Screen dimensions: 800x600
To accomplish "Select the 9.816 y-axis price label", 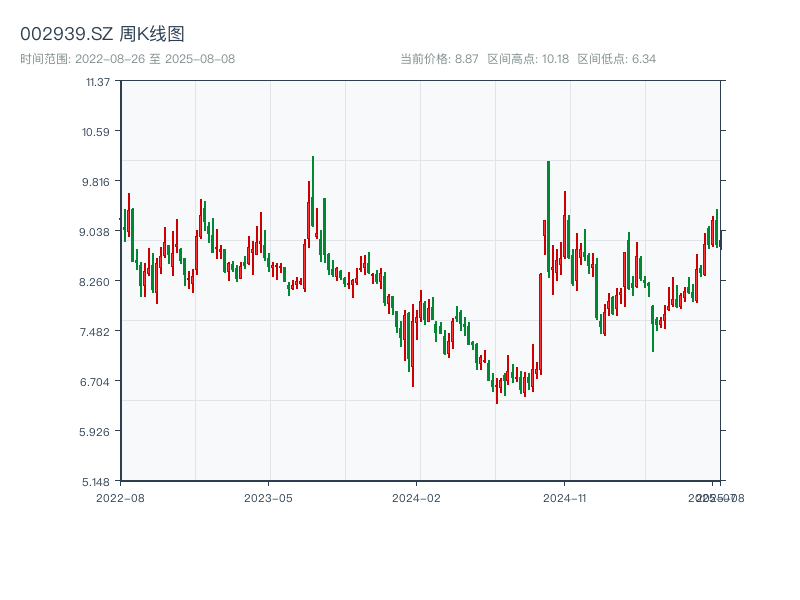I will point(97,182).
